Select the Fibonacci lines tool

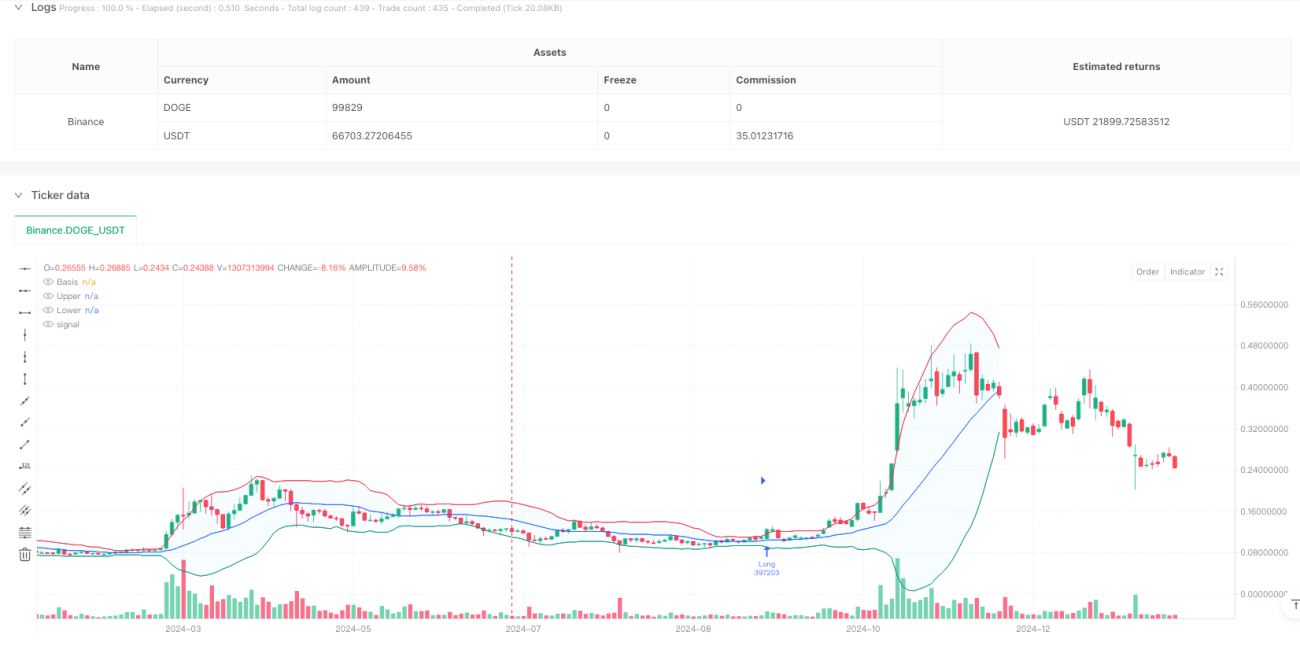[x=25, y=533]
